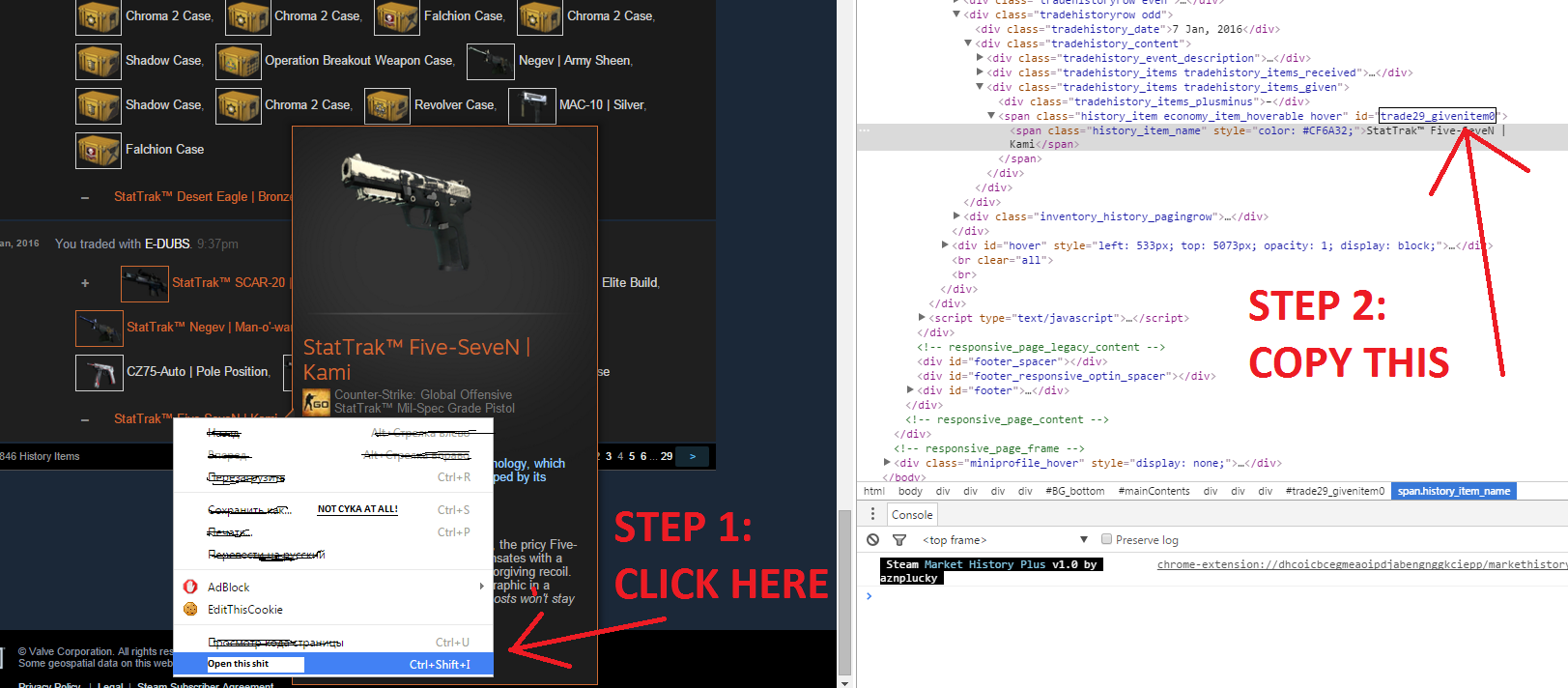Click the Privacy Policy footer link

pos(49,684)
